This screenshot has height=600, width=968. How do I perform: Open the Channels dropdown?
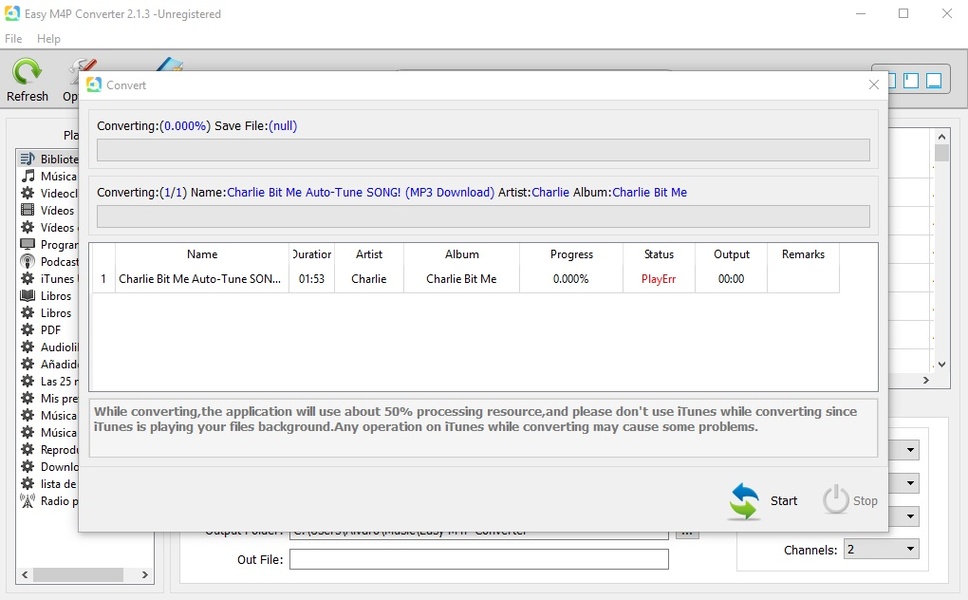(882, 549)
